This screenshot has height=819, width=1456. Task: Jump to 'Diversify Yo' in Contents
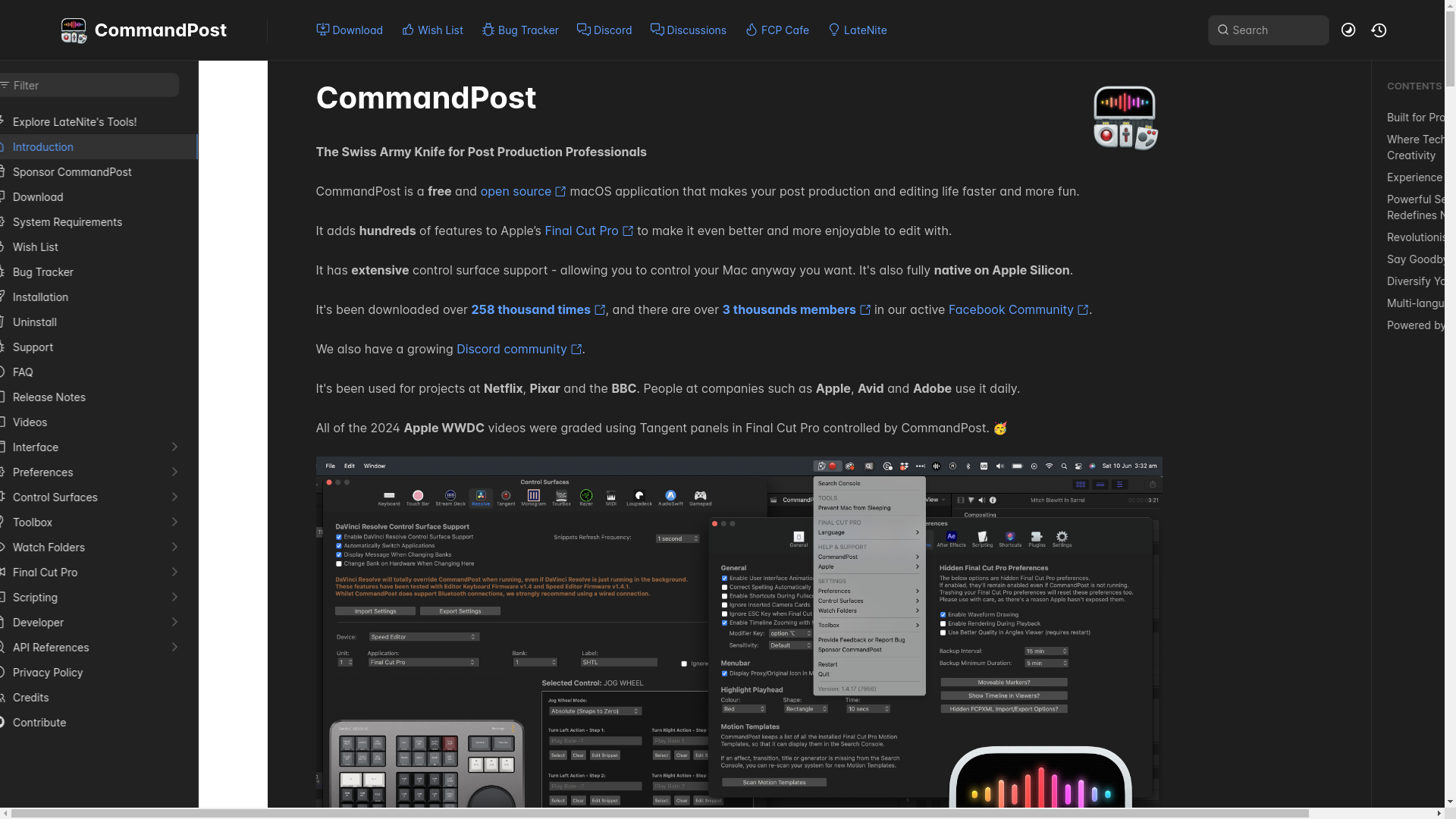coord(1415,281)
